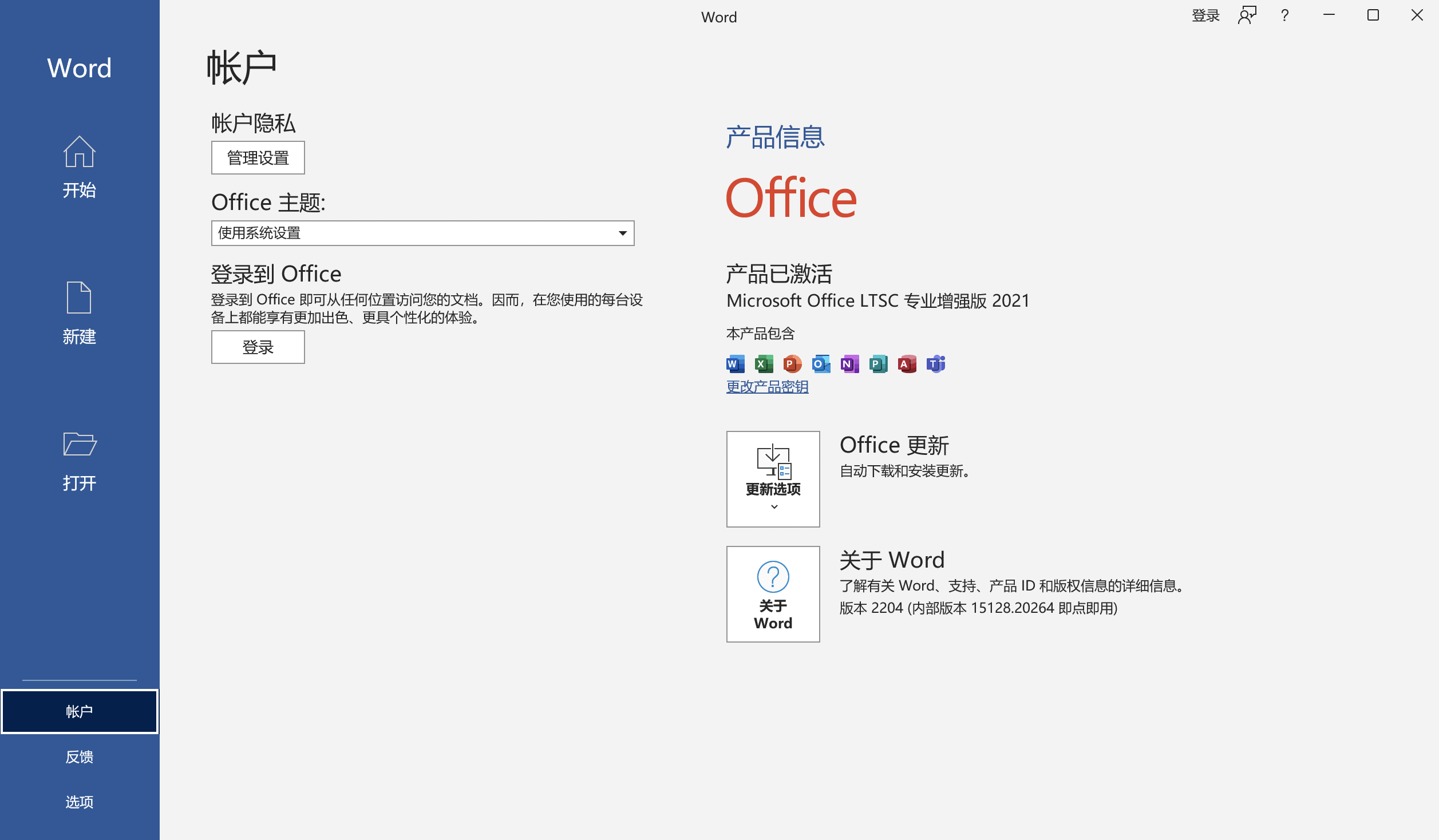Click the Outlook app icon

click(x=821, y=364)
